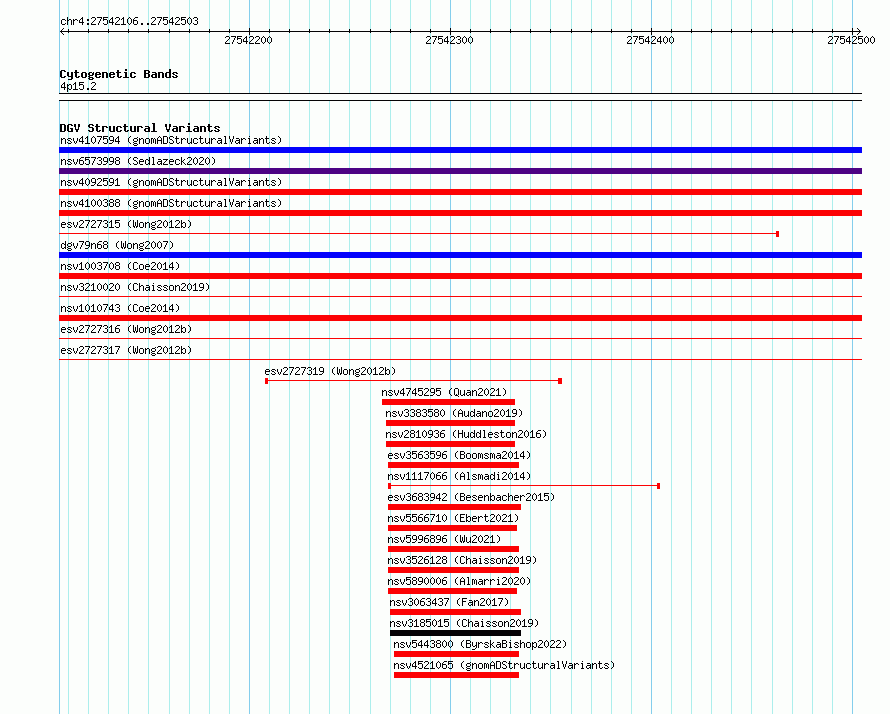
Task: Open the Cytogenetic Bands track title
Action: tap(119, 74)
